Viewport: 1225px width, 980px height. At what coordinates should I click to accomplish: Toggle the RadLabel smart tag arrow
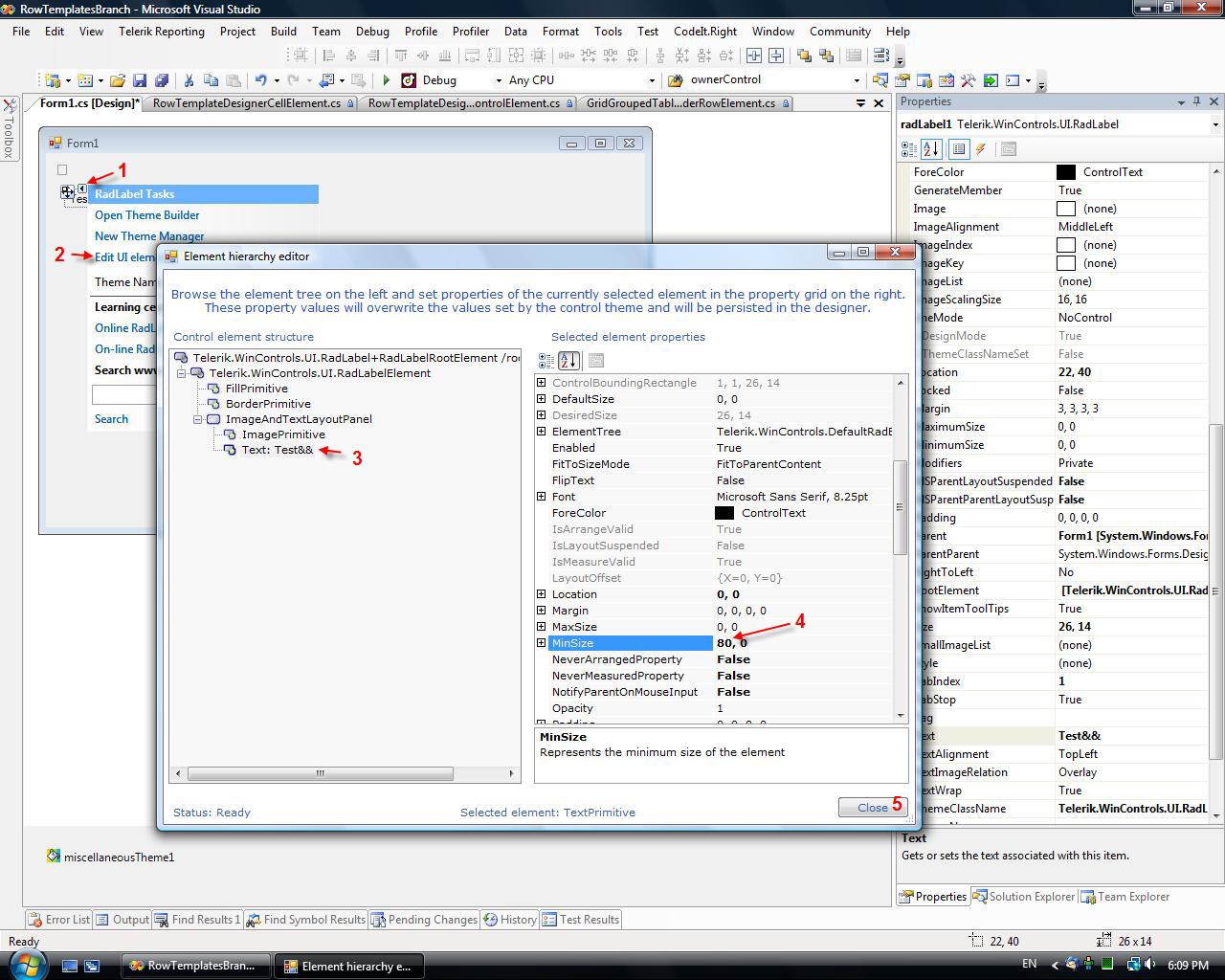(82, 189)
